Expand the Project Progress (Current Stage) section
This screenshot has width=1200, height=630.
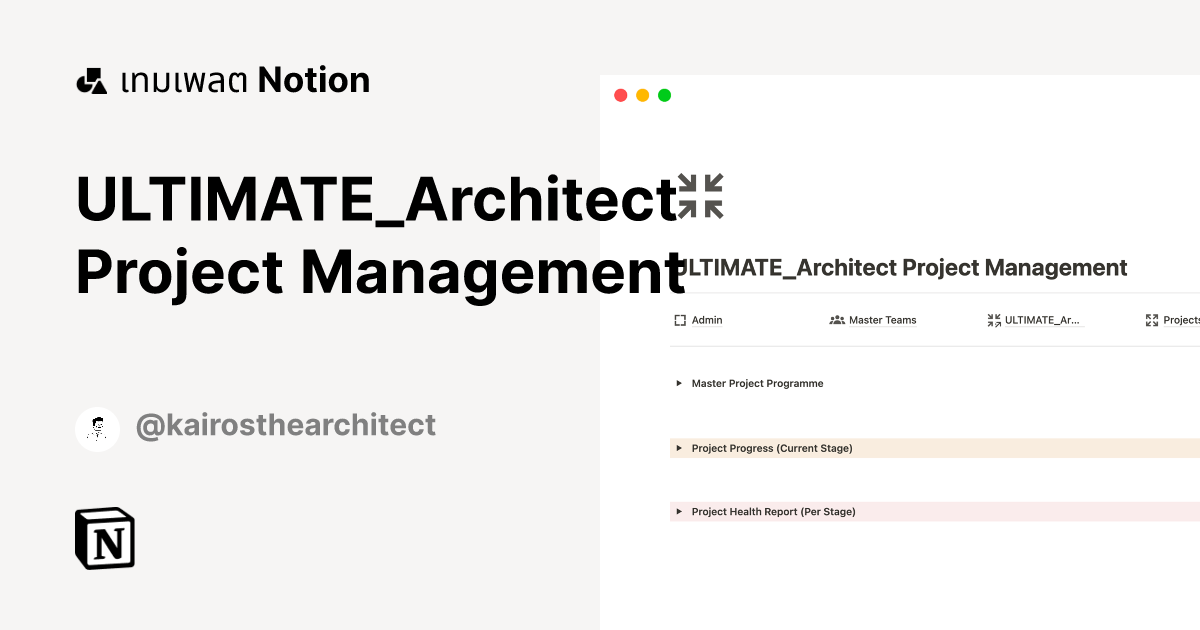pyautogui.click(x=680, y=448)
